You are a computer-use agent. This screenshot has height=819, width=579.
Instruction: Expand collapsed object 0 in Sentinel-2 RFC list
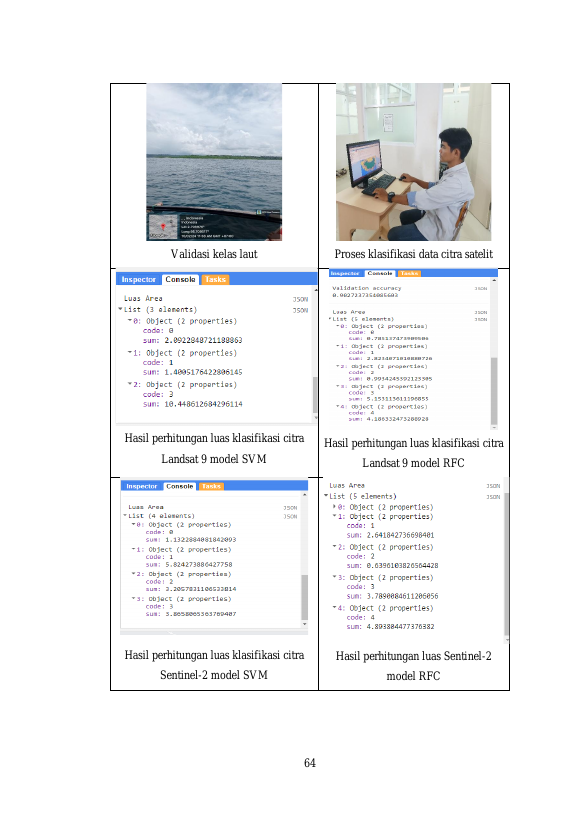click(x=335, y=507)
